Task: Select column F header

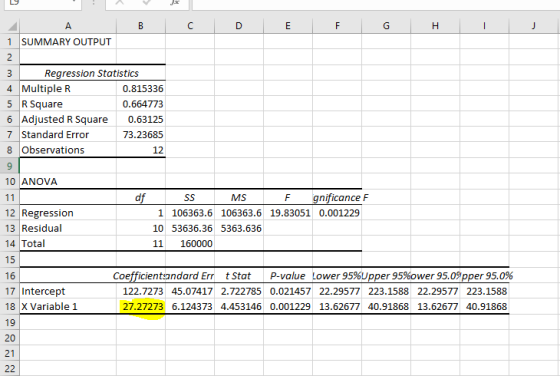Action: click(337, 26)
